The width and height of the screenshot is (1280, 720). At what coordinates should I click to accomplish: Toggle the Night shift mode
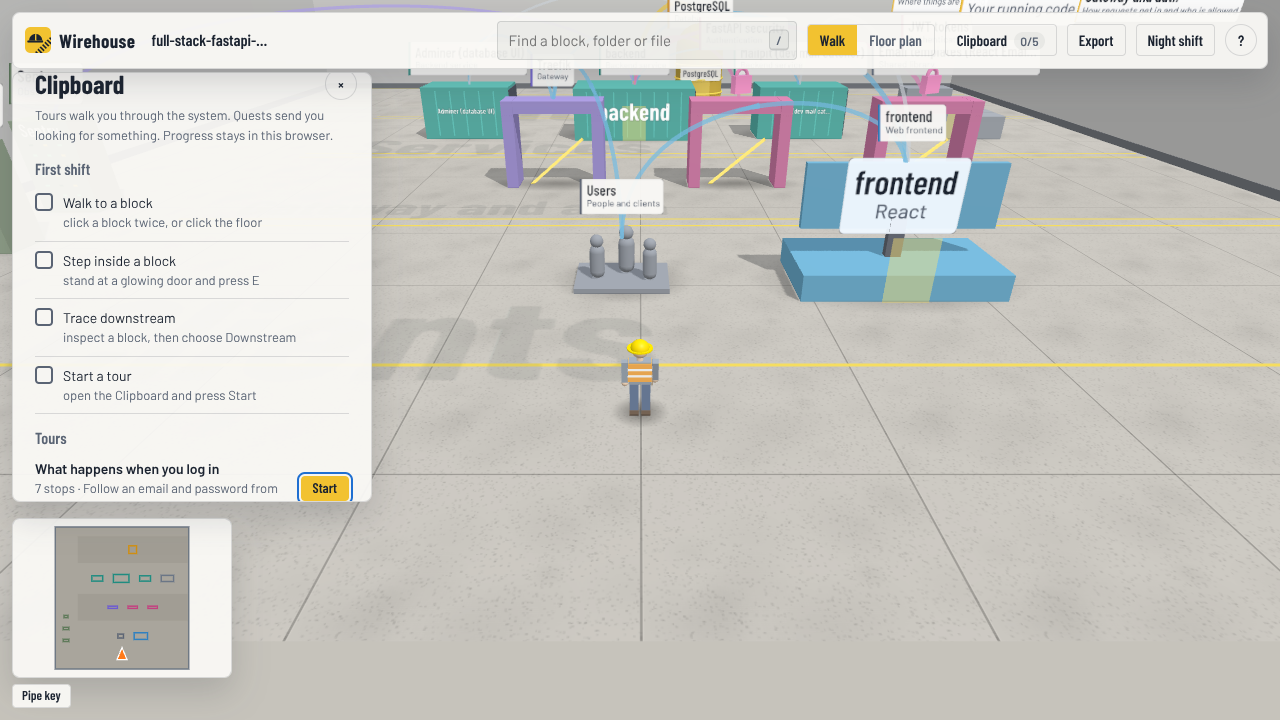(1175, 41)
